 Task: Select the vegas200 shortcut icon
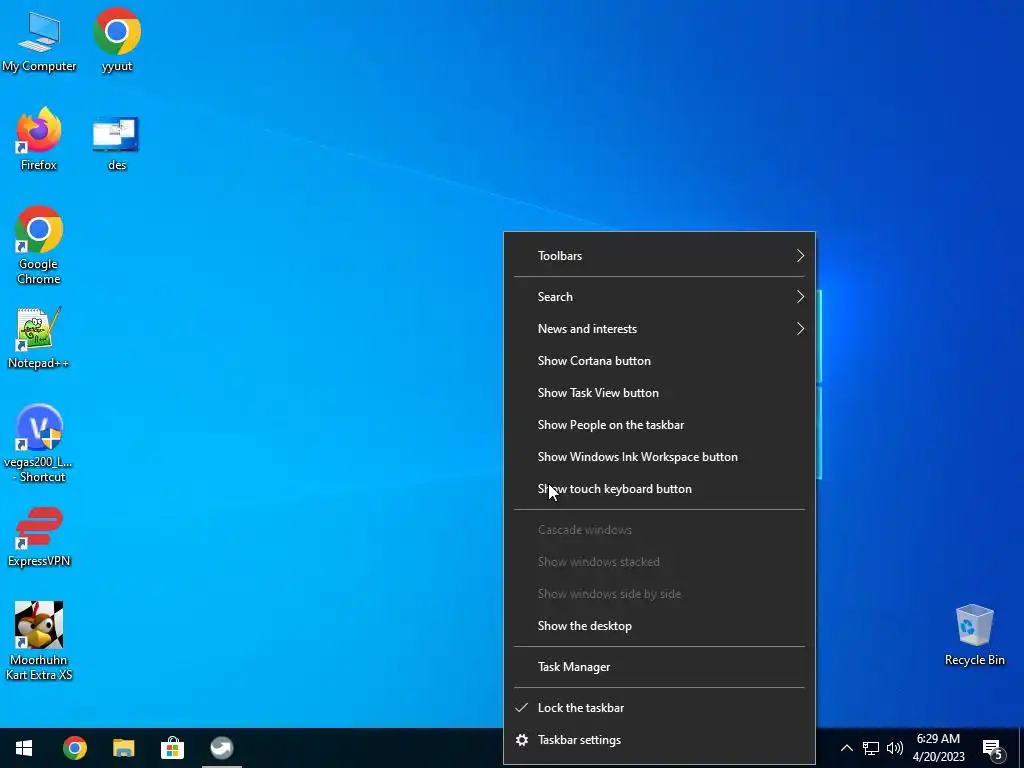[x=39, y=443]
